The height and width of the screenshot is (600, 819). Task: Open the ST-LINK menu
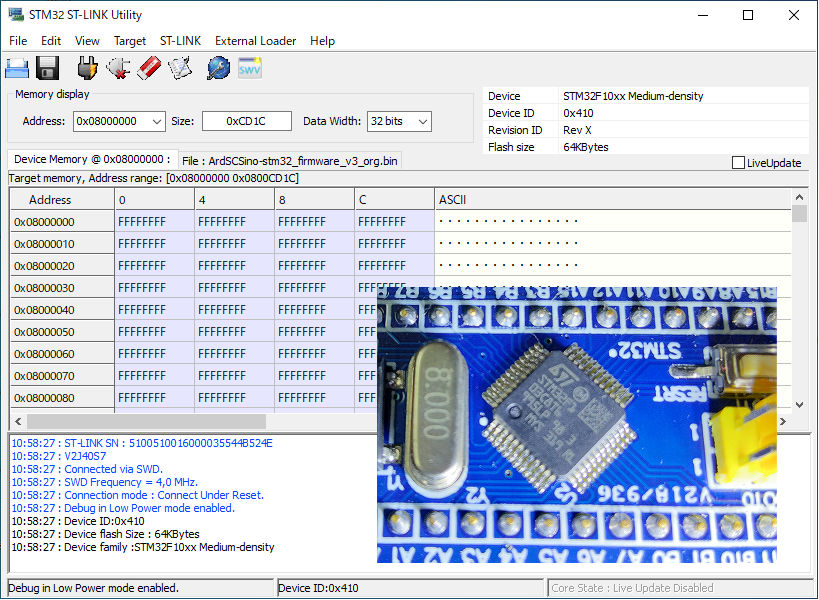[180, 41]
